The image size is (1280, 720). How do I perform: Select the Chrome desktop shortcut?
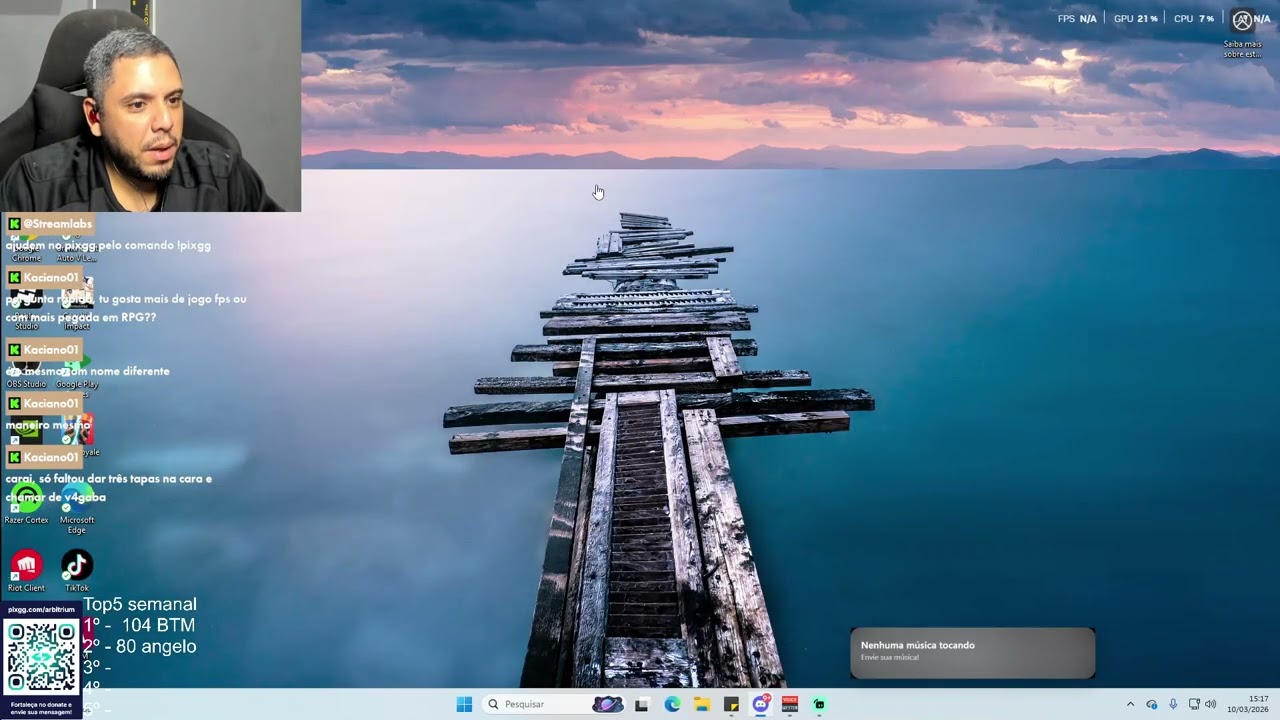[x=26, y=248]
